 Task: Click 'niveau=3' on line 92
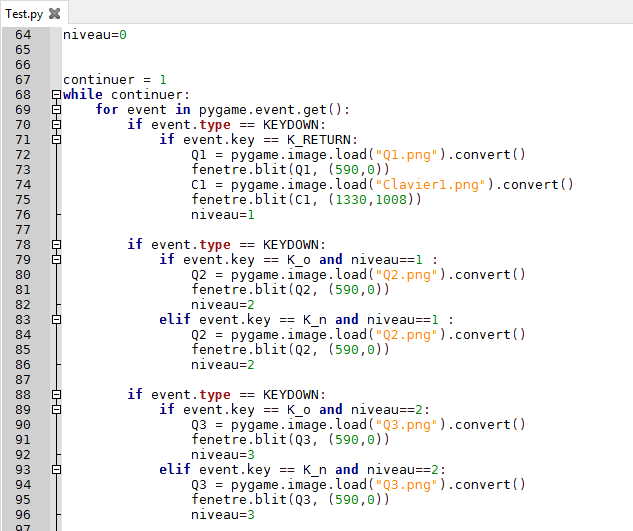pyautogui.click(x=222, y=455)
